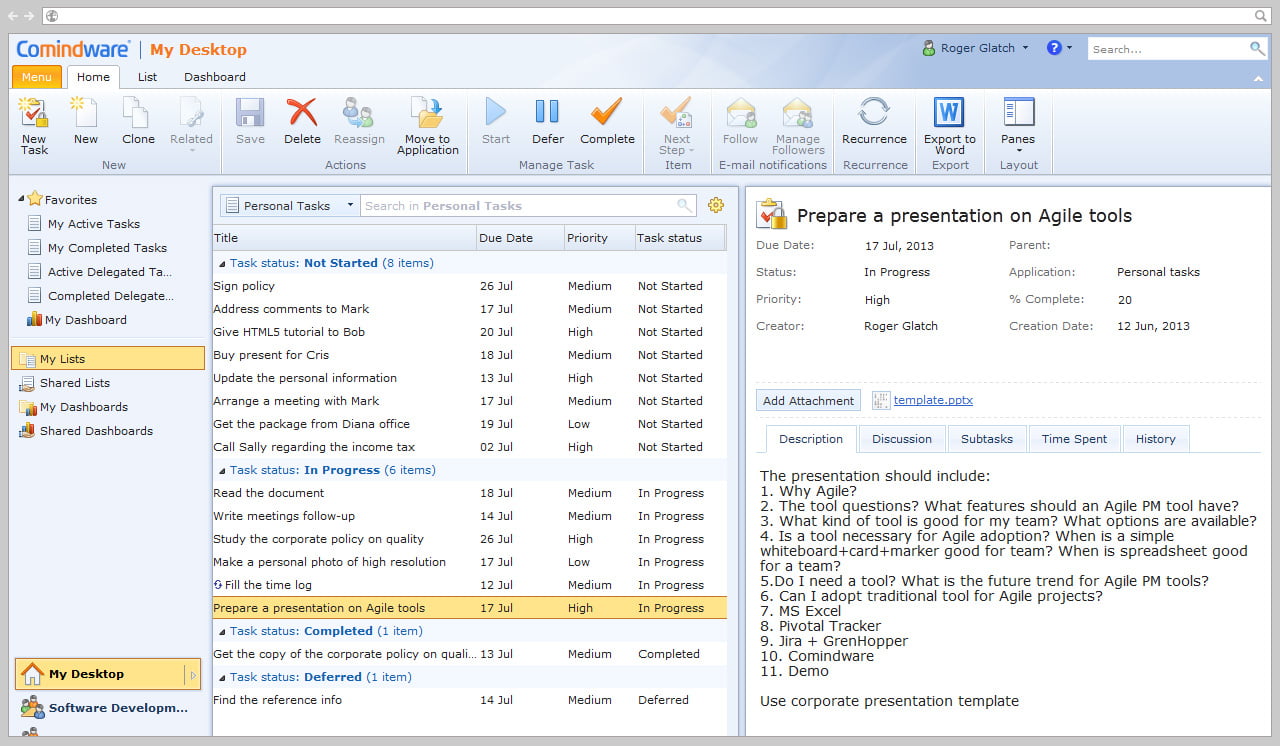Create a New Task from ribbon
1280x746 pixels.
point(34,125)
